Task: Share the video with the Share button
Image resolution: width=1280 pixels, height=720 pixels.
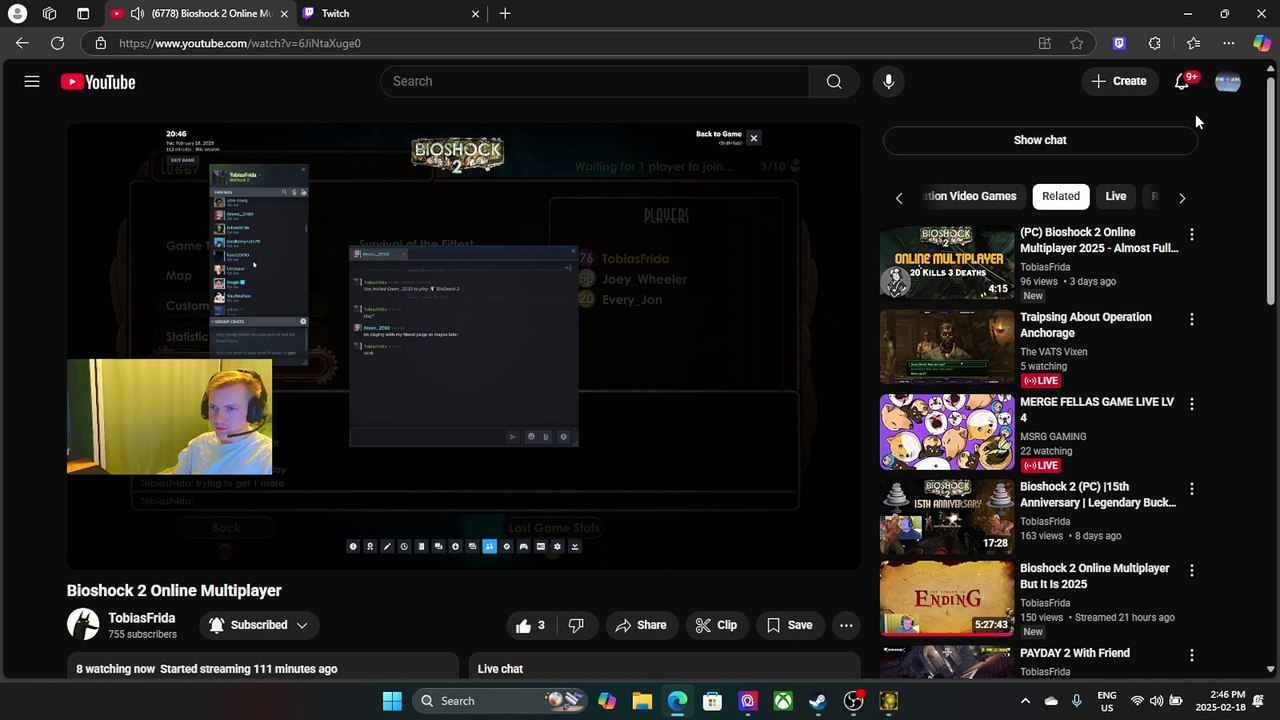Action: pyautogui.click(x=641, y=625)
